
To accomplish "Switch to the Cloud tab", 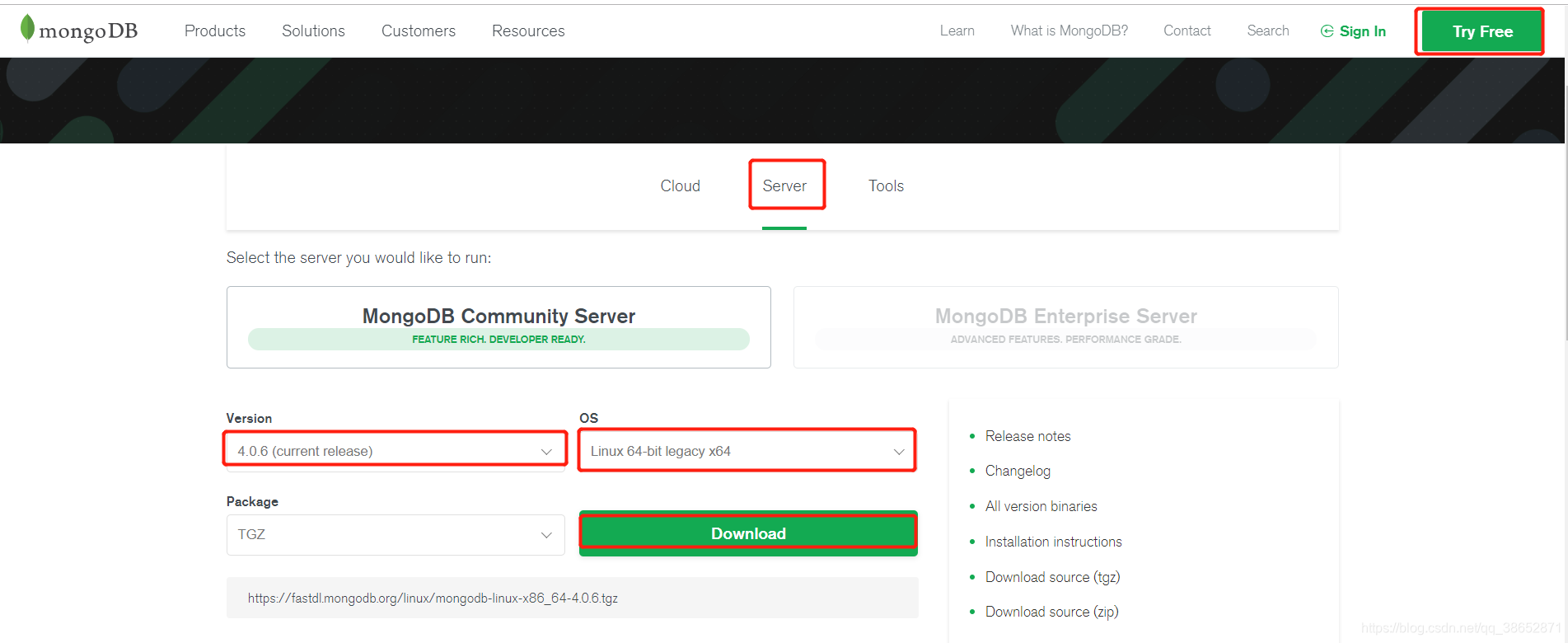I will (680, 185).
